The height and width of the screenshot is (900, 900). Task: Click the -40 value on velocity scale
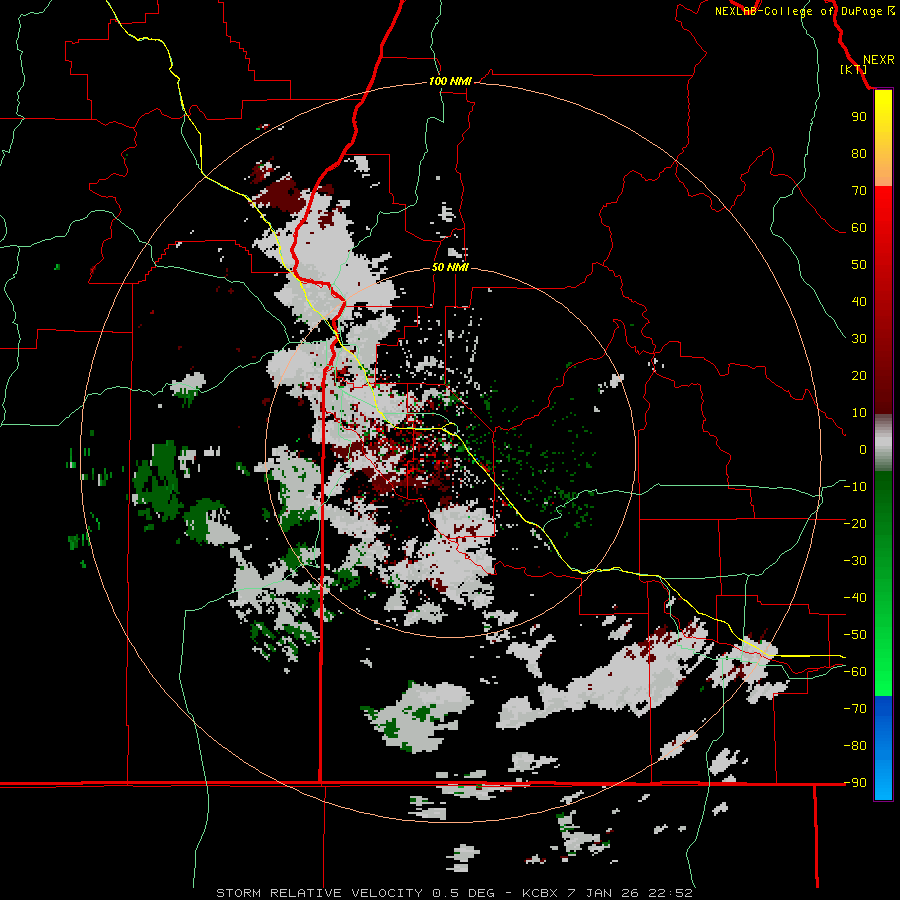[x=855, y=598]
